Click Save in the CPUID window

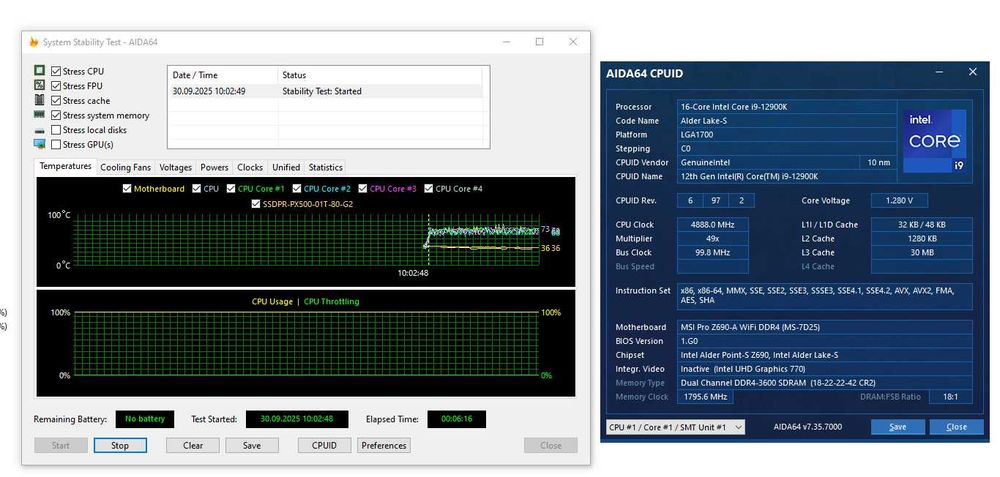897,427
